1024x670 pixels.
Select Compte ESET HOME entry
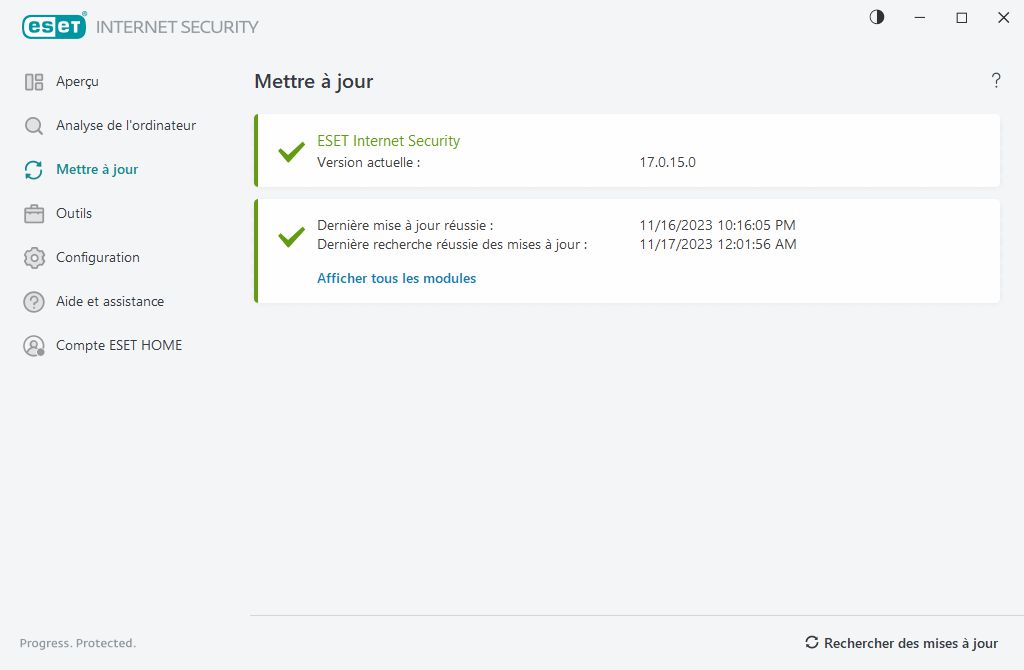click(x=119, y=346)
